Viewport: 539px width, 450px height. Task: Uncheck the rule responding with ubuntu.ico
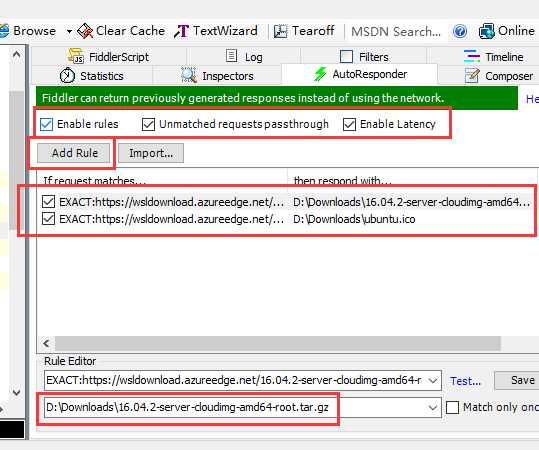click(48, 219)
